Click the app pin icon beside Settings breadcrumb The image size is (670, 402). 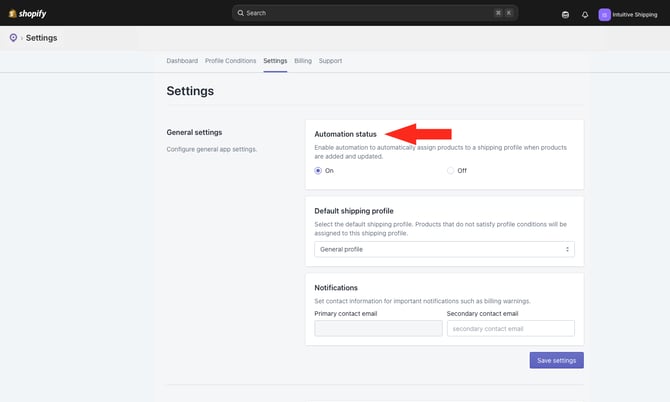tap(13, 38)
